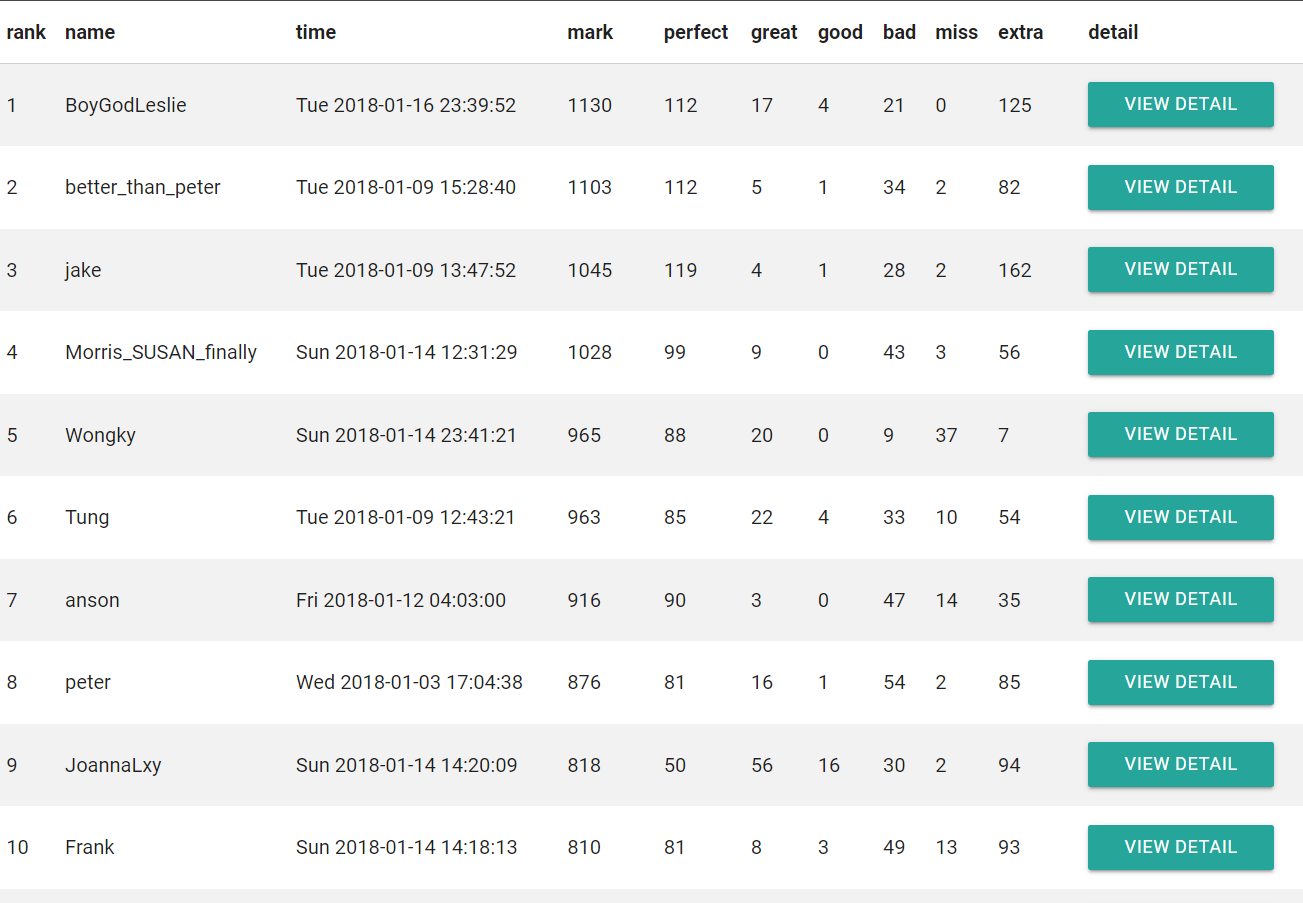Click the 'name' column header

pos(90,32)
